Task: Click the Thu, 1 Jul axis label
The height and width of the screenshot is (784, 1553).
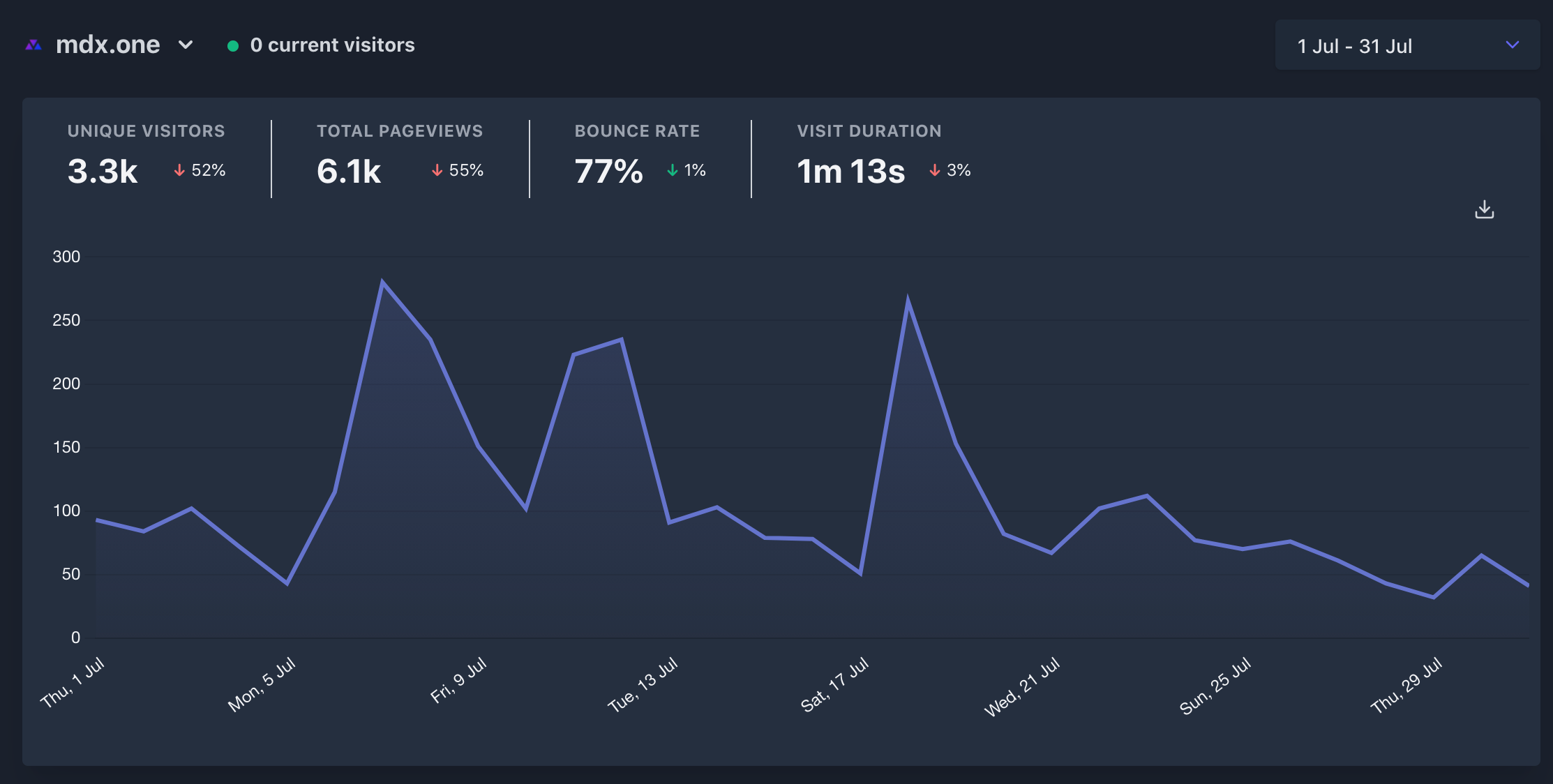Action: point(73,682)
